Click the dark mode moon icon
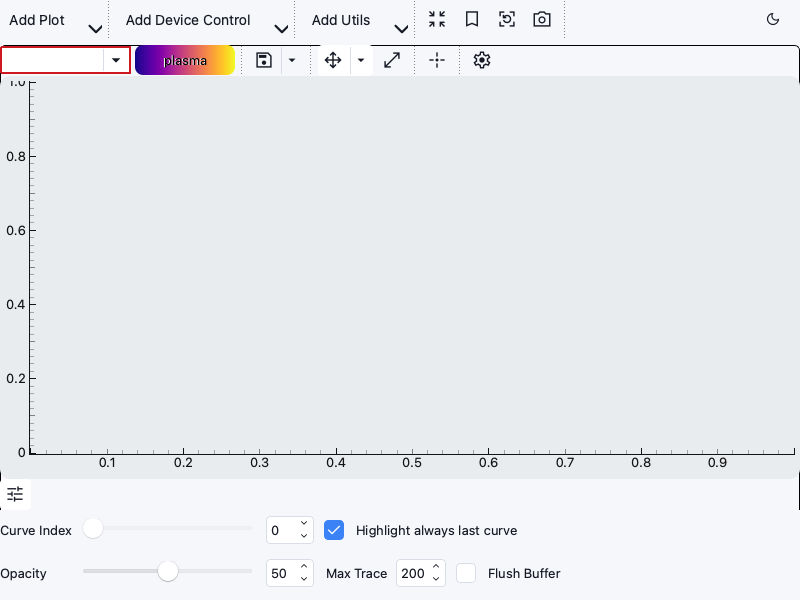Screen dimensions: 800x600 [772, 19]
